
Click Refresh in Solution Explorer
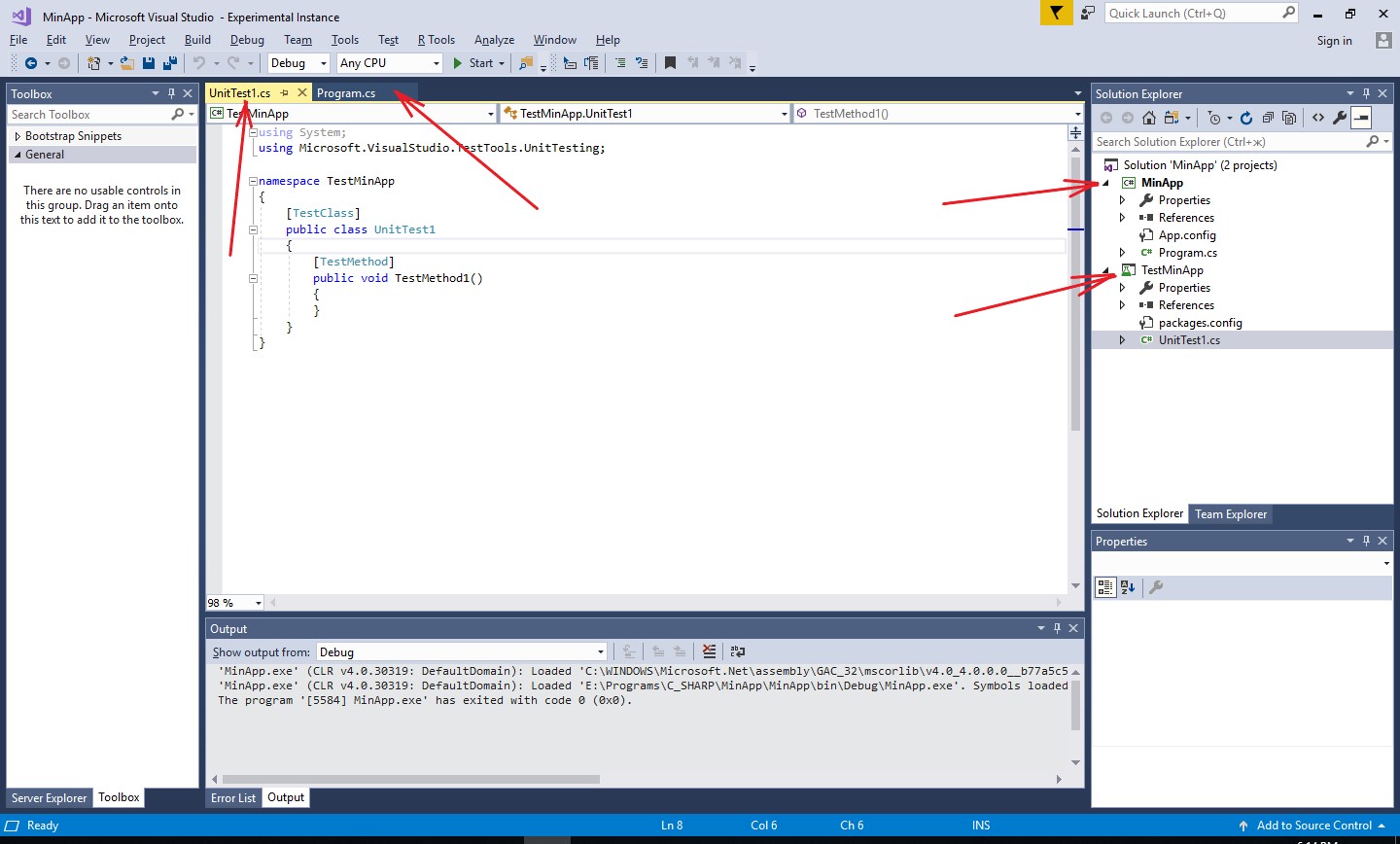[x=1246, y=117]
